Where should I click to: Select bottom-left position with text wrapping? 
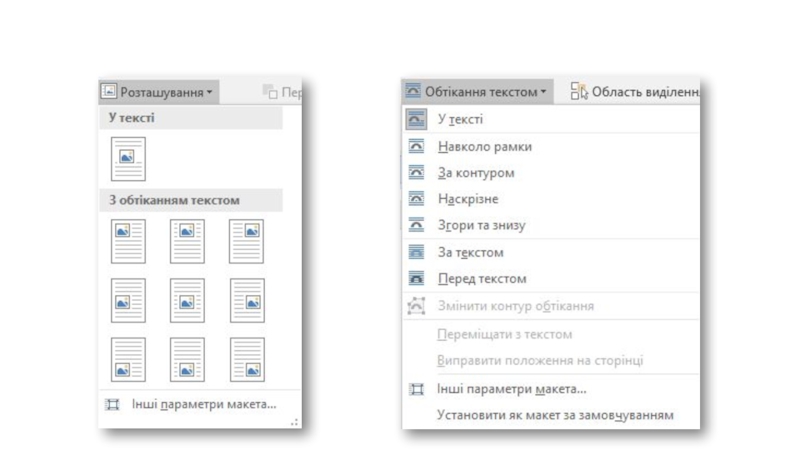tap(128, 359)
